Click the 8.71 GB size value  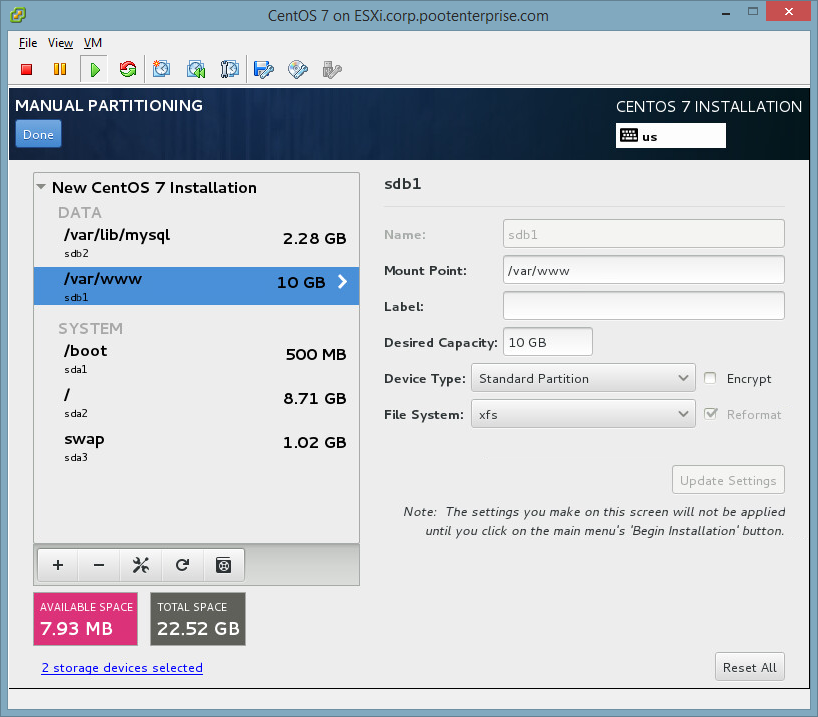pos(315,398)
